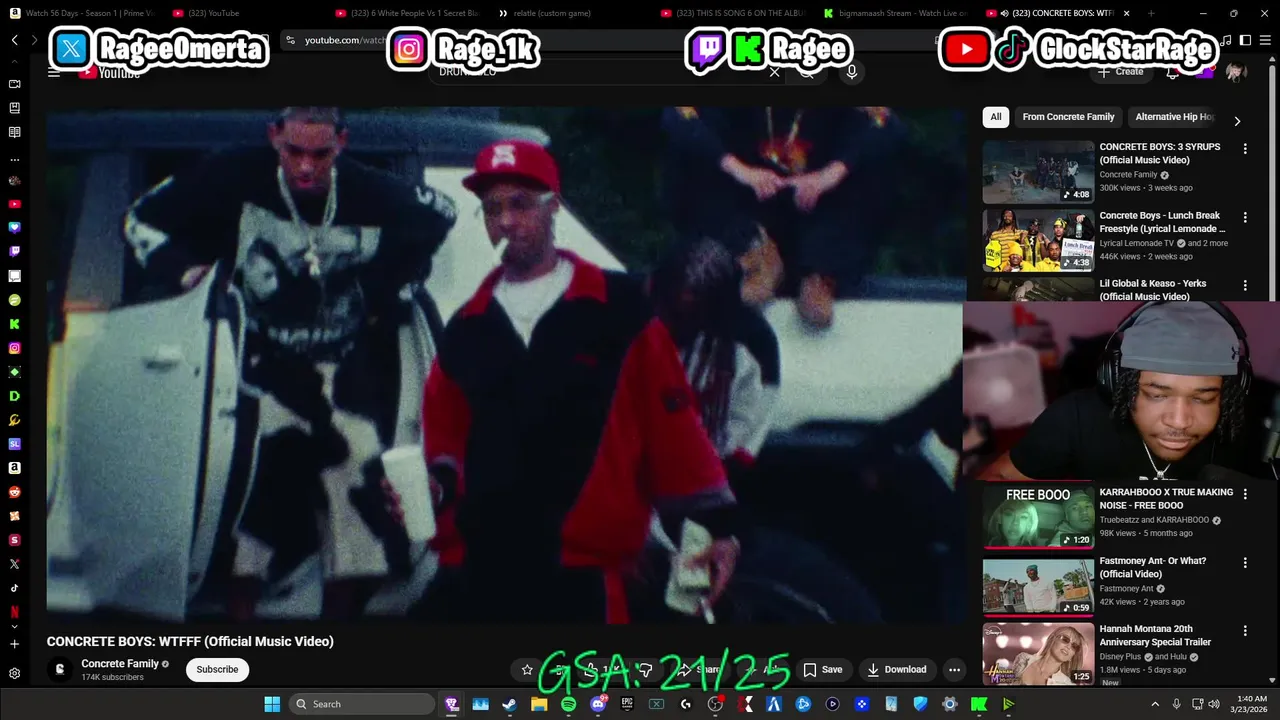Image resolution: width=1280 pixels, height=720 pixels.
Task: Open a new browser tab
Action: coord(1151,13)
